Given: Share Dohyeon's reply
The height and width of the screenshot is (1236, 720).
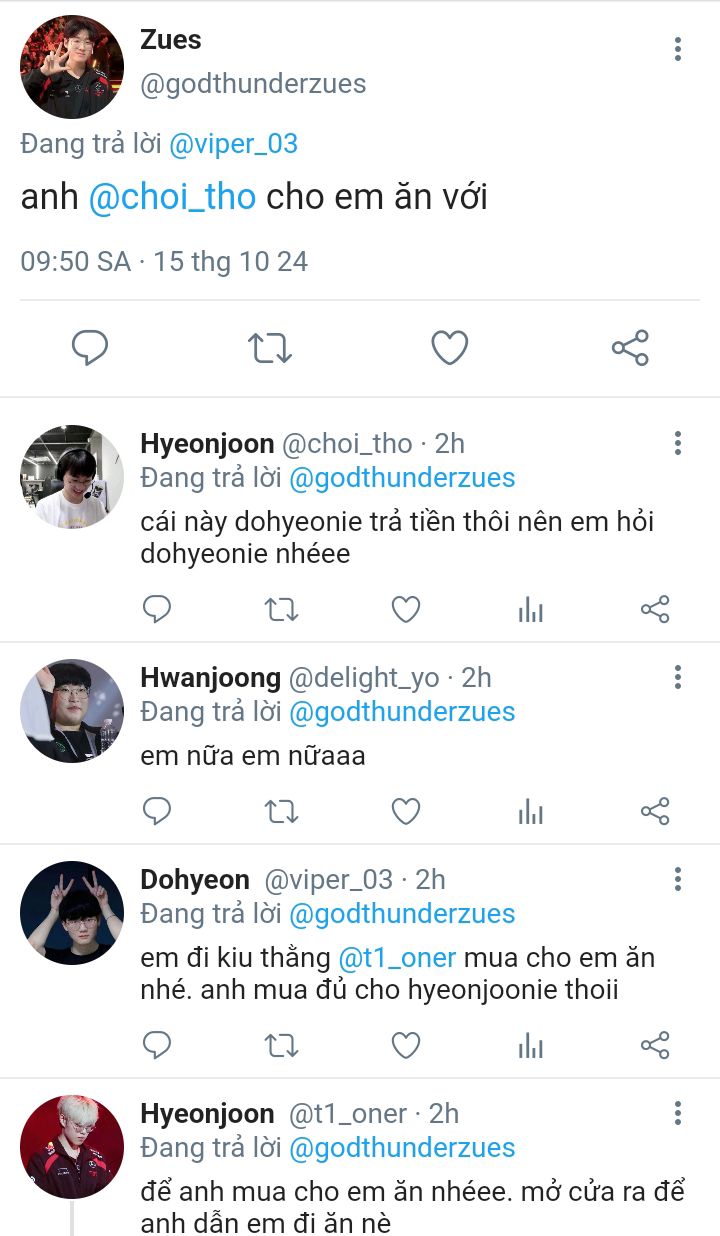Looking at the screenshot, I should tap(654, 1046).
